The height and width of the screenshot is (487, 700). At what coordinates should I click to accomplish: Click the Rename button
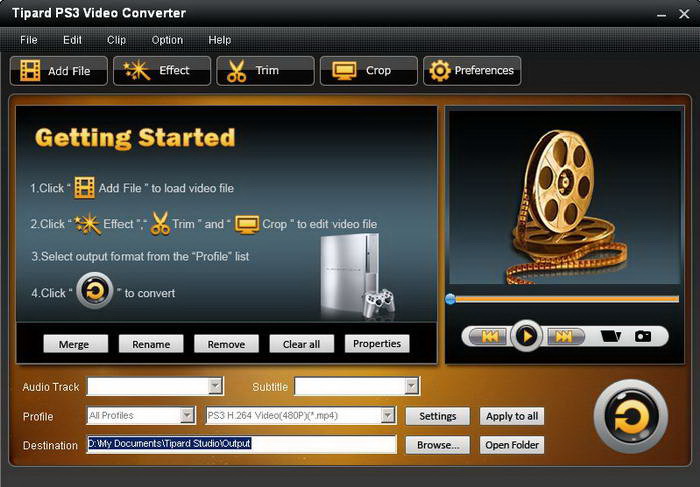[151, 344]
